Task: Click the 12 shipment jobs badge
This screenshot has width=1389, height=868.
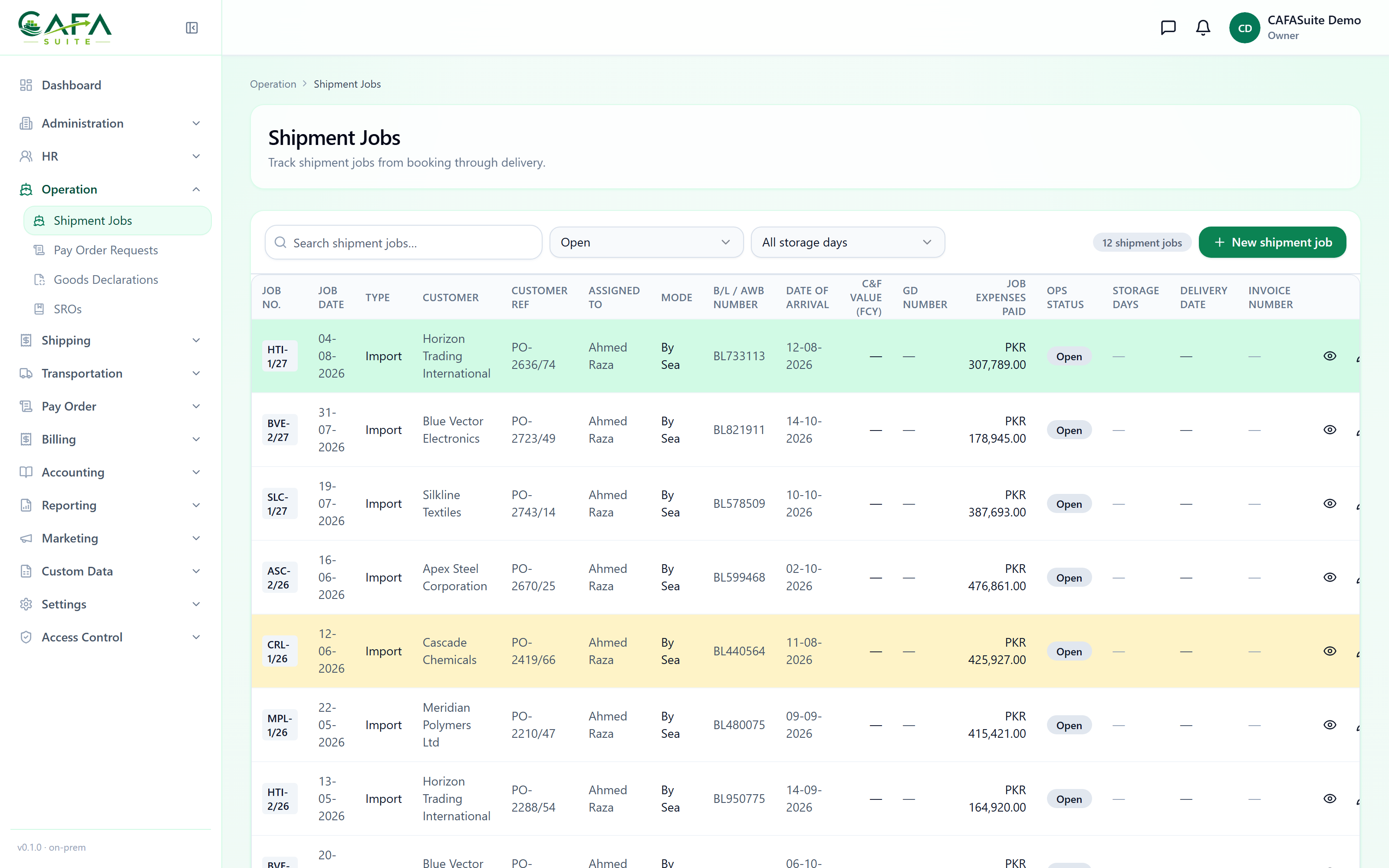Action: pyautogui.click(x=1142, y=242)
